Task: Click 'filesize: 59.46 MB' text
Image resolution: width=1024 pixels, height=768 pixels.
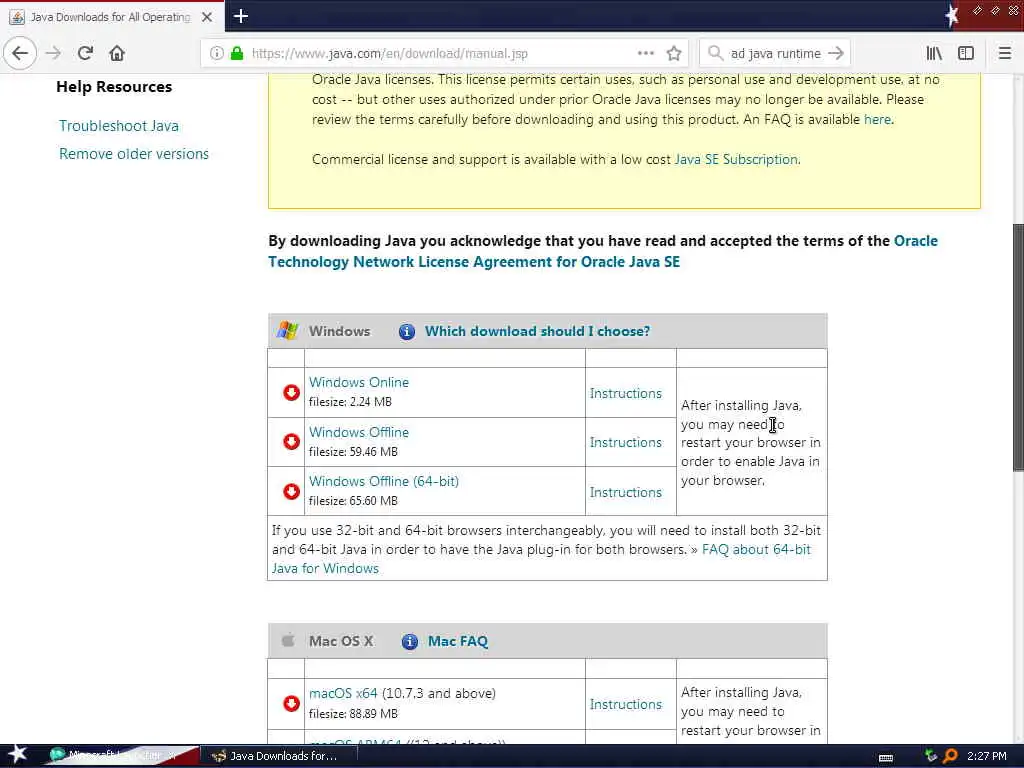Action: [x=353, y=452]
